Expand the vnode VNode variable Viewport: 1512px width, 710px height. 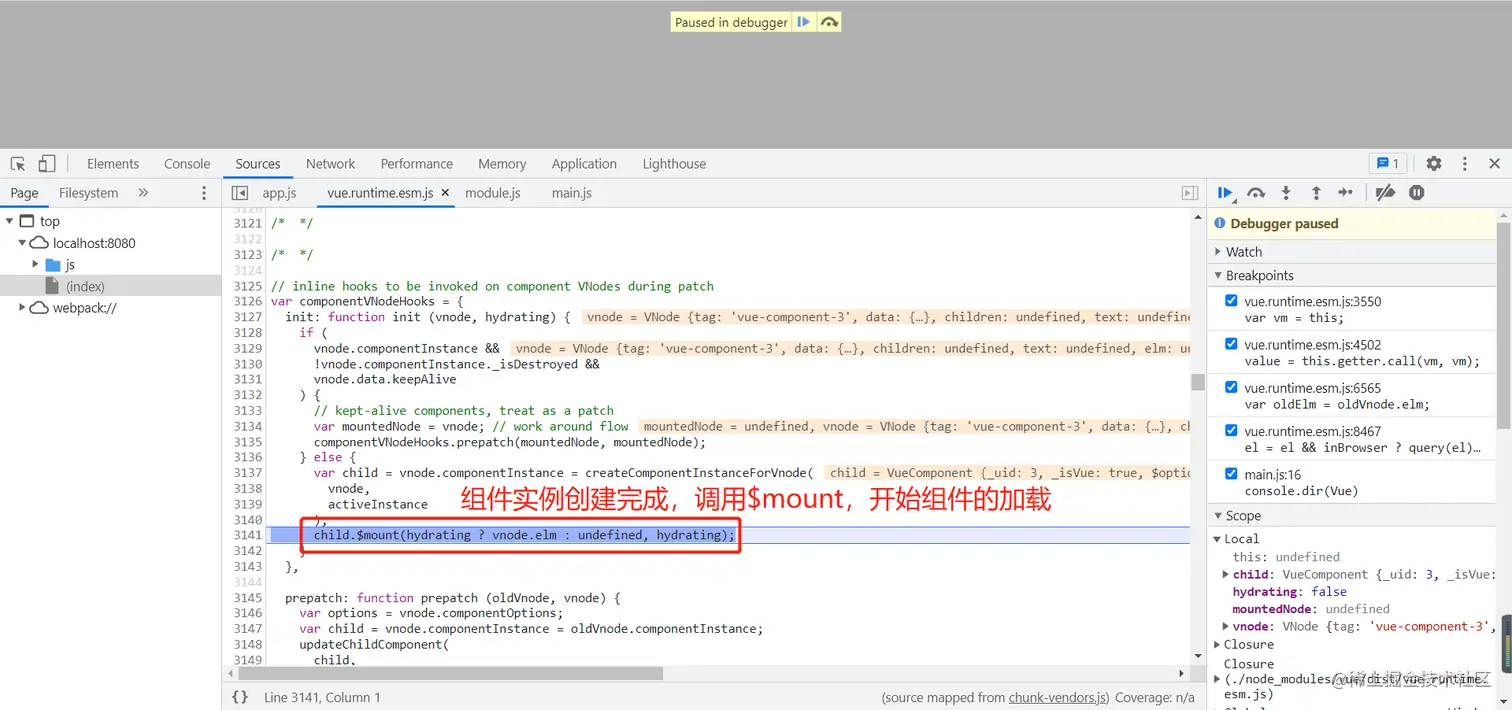(1226, 626)
